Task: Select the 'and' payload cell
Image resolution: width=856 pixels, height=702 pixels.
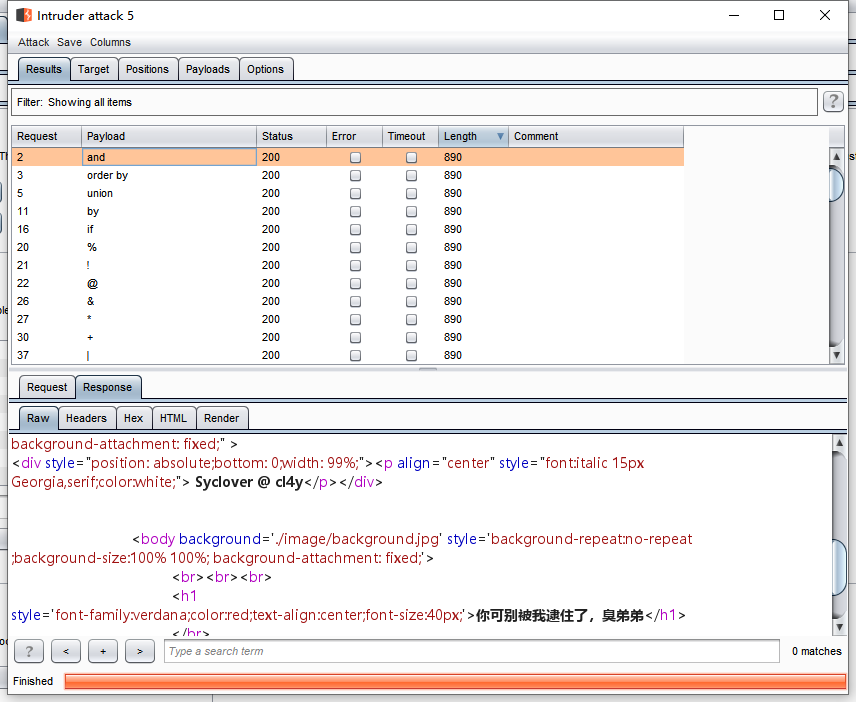Action: click(169, 157)
